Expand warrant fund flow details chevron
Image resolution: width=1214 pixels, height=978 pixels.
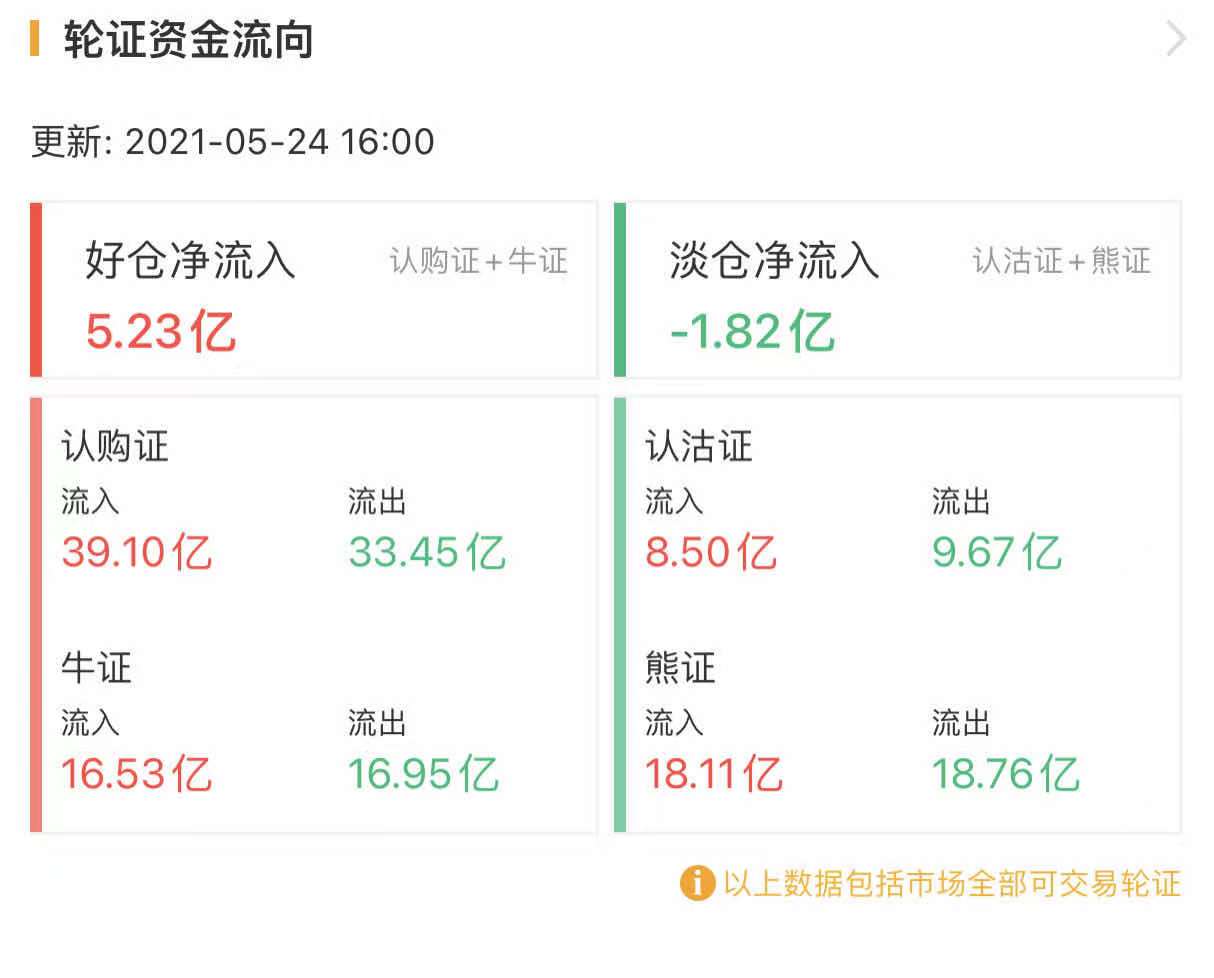[1176, 40]
